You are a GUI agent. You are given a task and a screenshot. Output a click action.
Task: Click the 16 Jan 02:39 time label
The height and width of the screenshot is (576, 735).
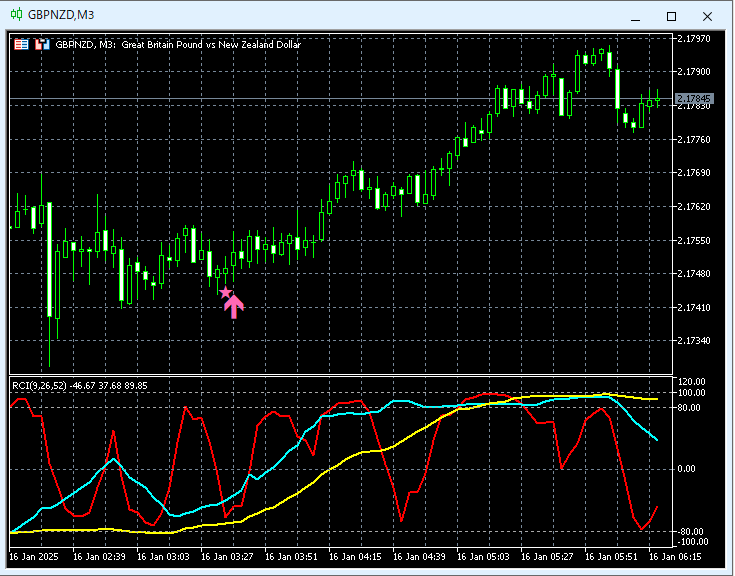(x=99, y=557)
